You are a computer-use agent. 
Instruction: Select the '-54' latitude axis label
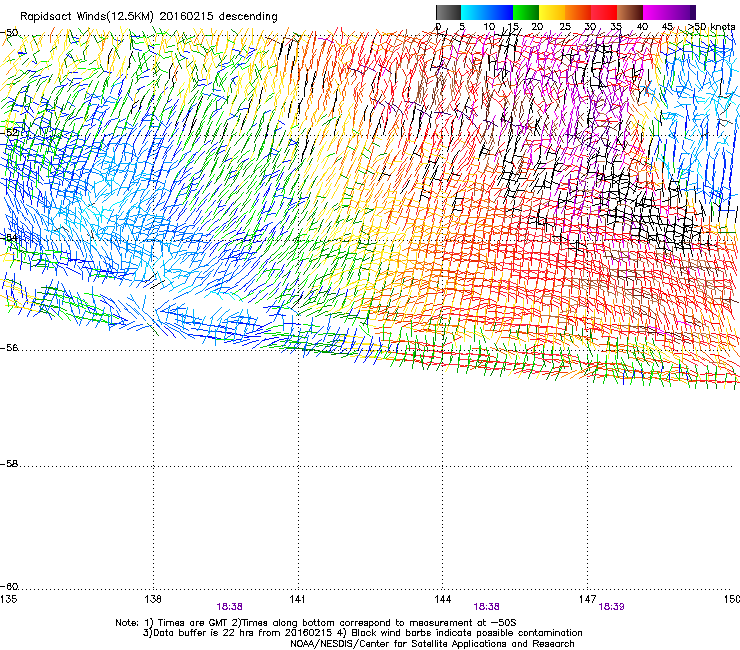[9, 238]
